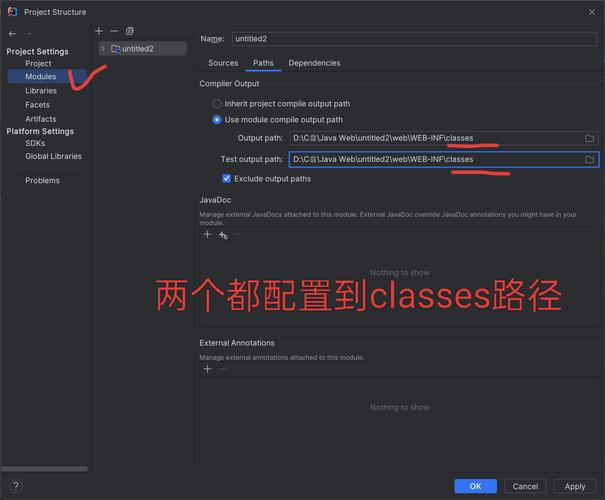Add a JavaDoc path with plus icon

[x=207, y=235]
